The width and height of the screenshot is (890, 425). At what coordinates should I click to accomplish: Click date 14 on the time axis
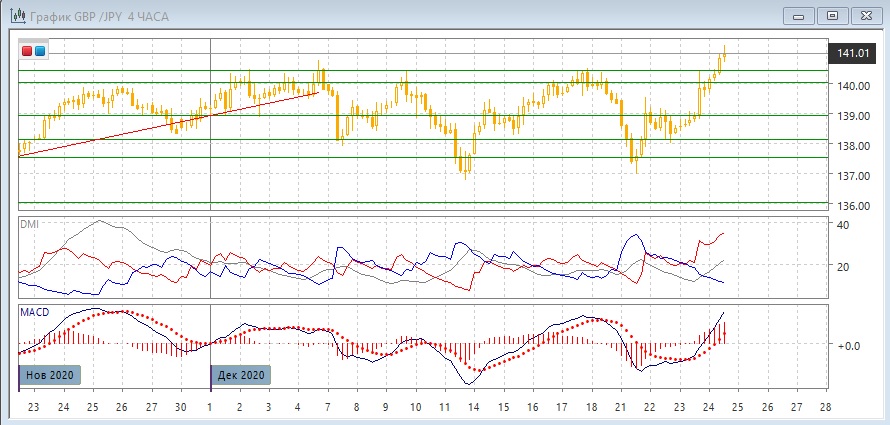pos(473,408)
